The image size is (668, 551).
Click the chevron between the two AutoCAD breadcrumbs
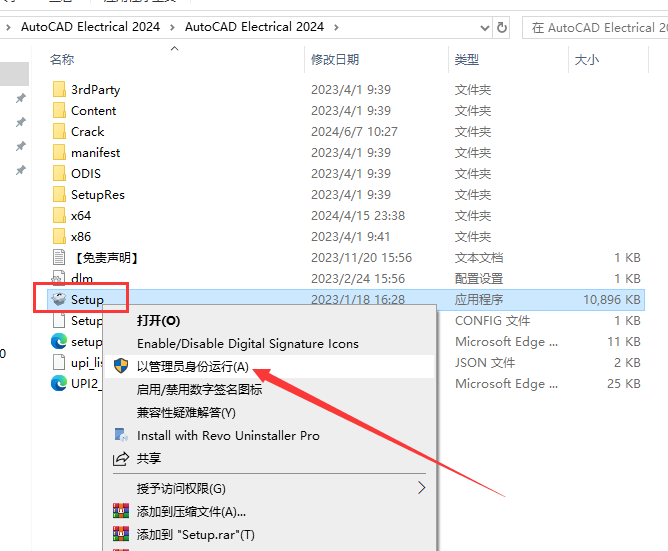(x=173, y=27)
